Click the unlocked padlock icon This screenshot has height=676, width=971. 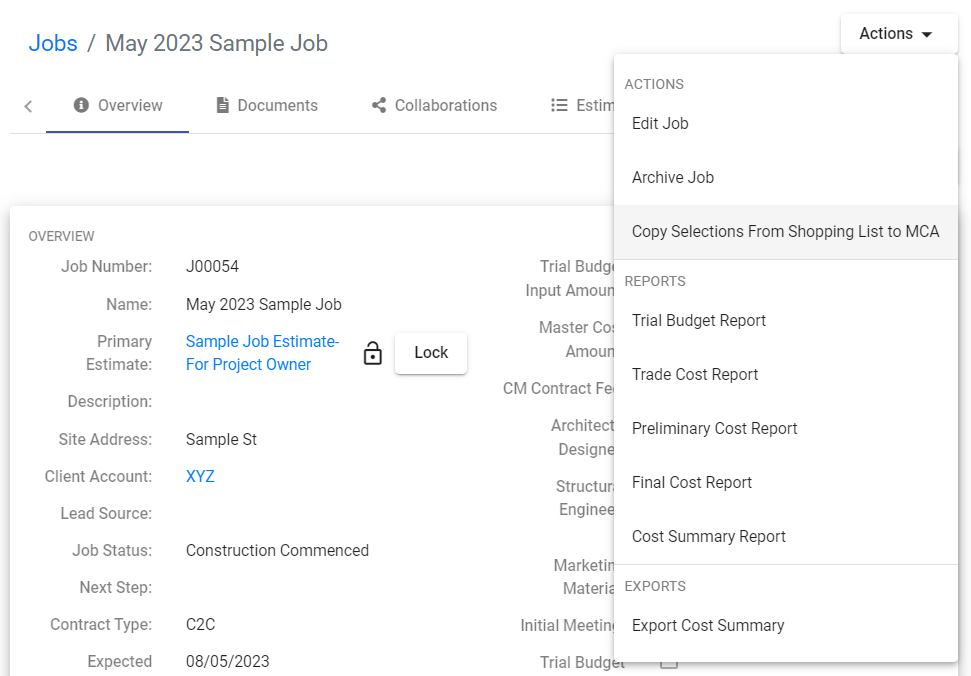[x=373, y=353]
